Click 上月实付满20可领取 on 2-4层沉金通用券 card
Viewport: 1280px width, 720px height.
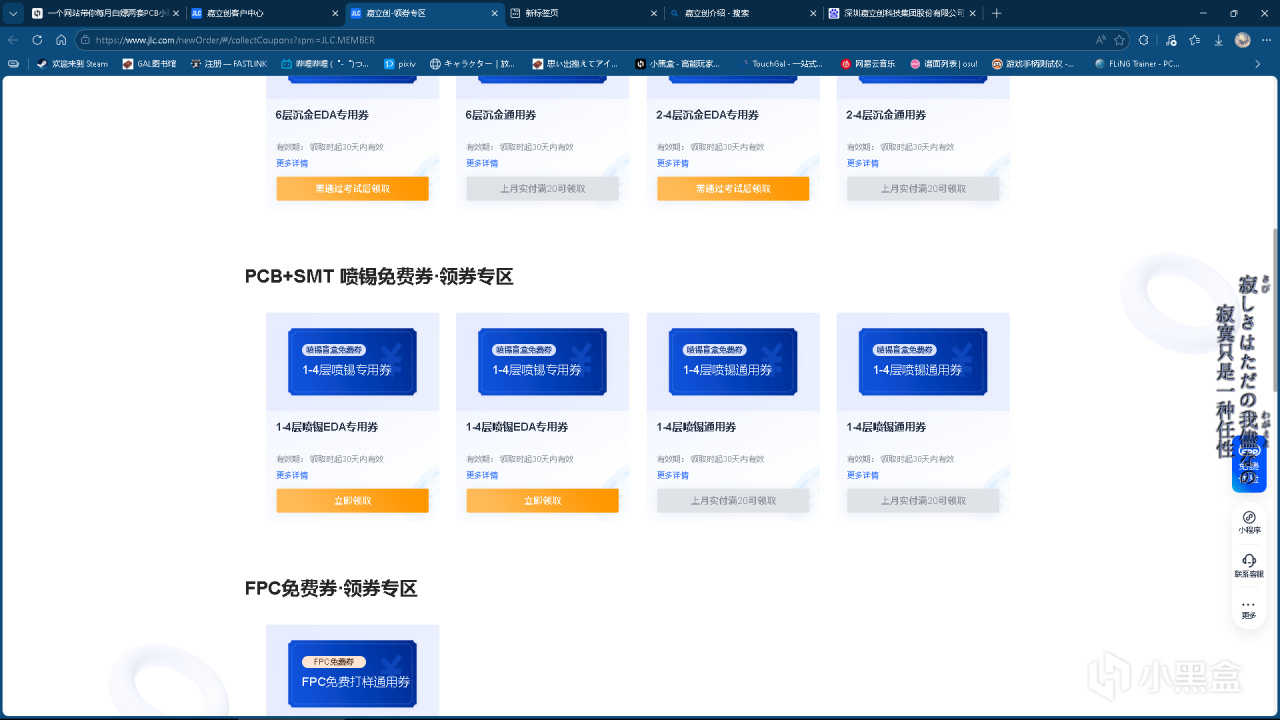pos(923,188)
